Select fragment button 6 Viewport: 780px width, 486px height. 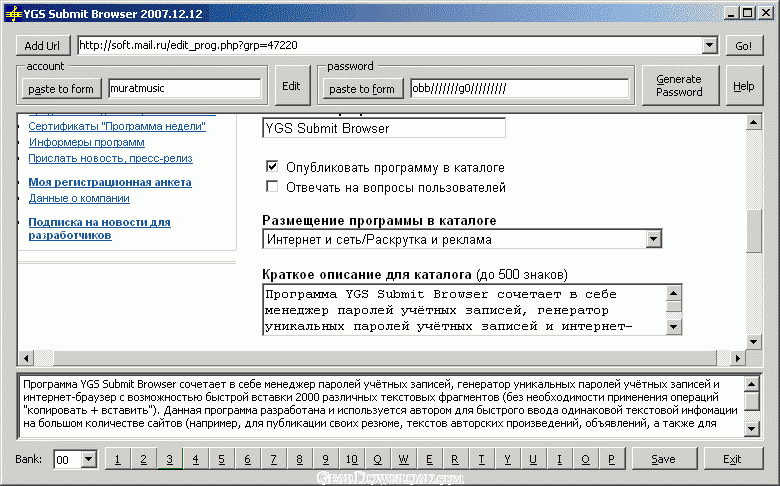pos(247,459)
